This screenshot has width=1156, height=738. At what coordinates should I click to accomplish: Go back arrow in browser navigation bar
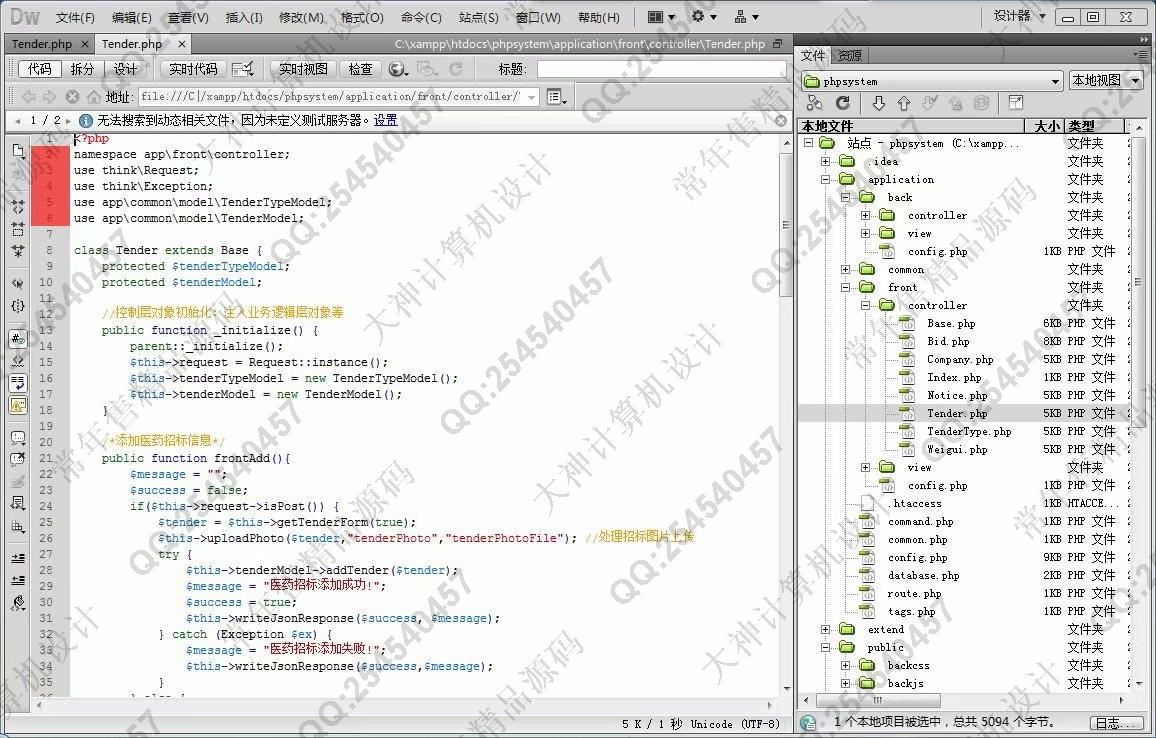click(29, 97)
